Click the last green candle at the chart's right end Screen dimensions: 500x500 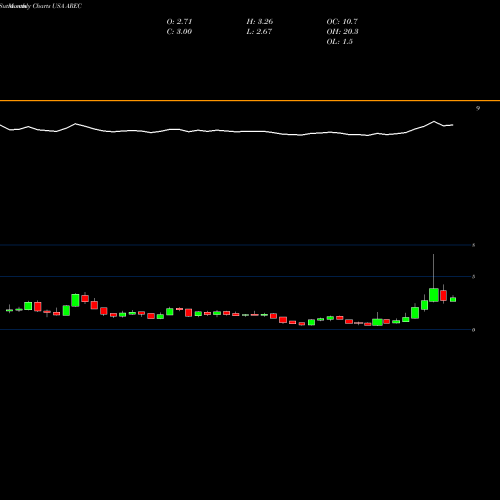coord(453,299)
